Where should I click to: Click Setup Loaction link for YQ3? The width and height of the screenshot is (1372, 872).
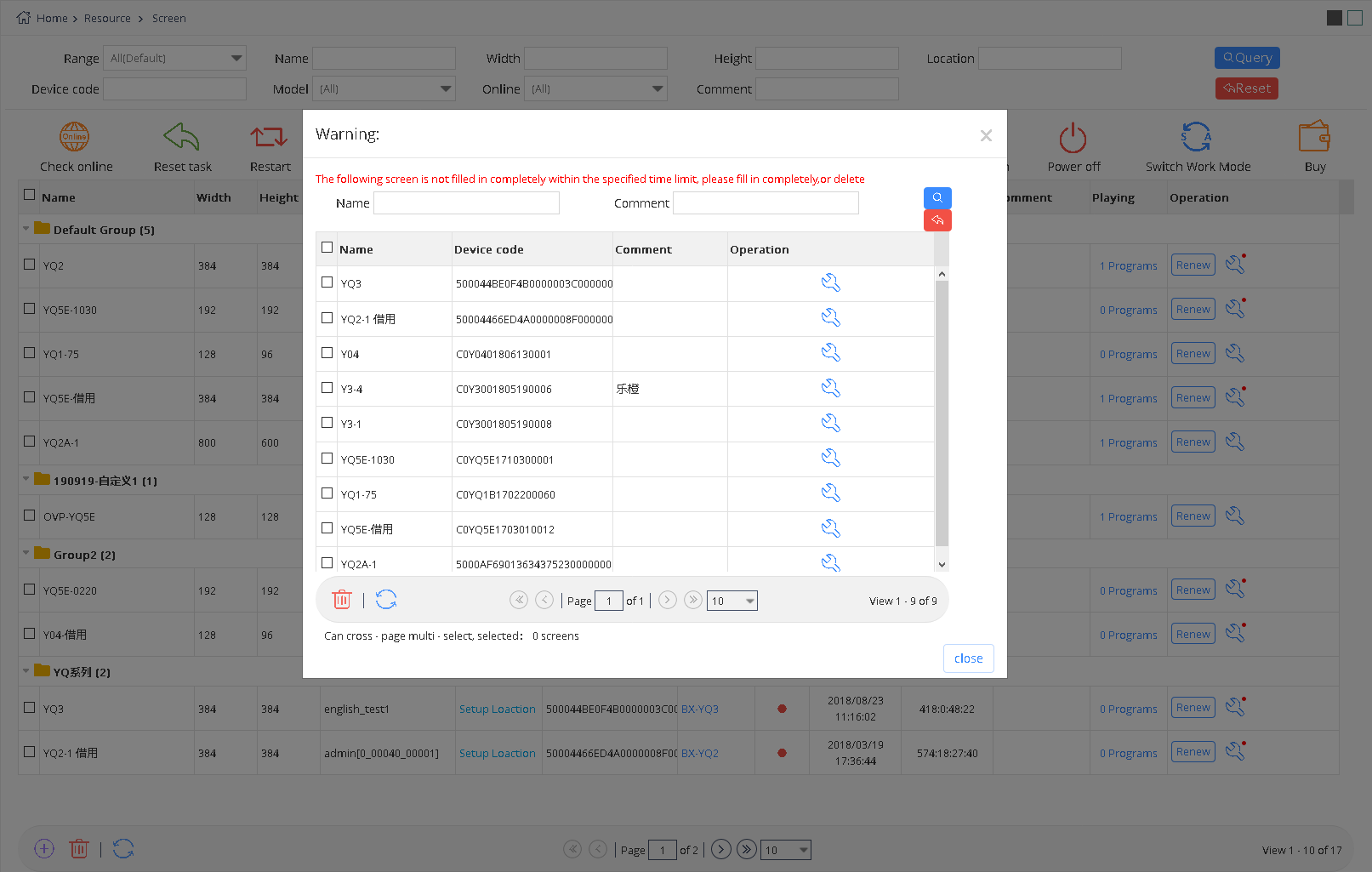point(498,709)
